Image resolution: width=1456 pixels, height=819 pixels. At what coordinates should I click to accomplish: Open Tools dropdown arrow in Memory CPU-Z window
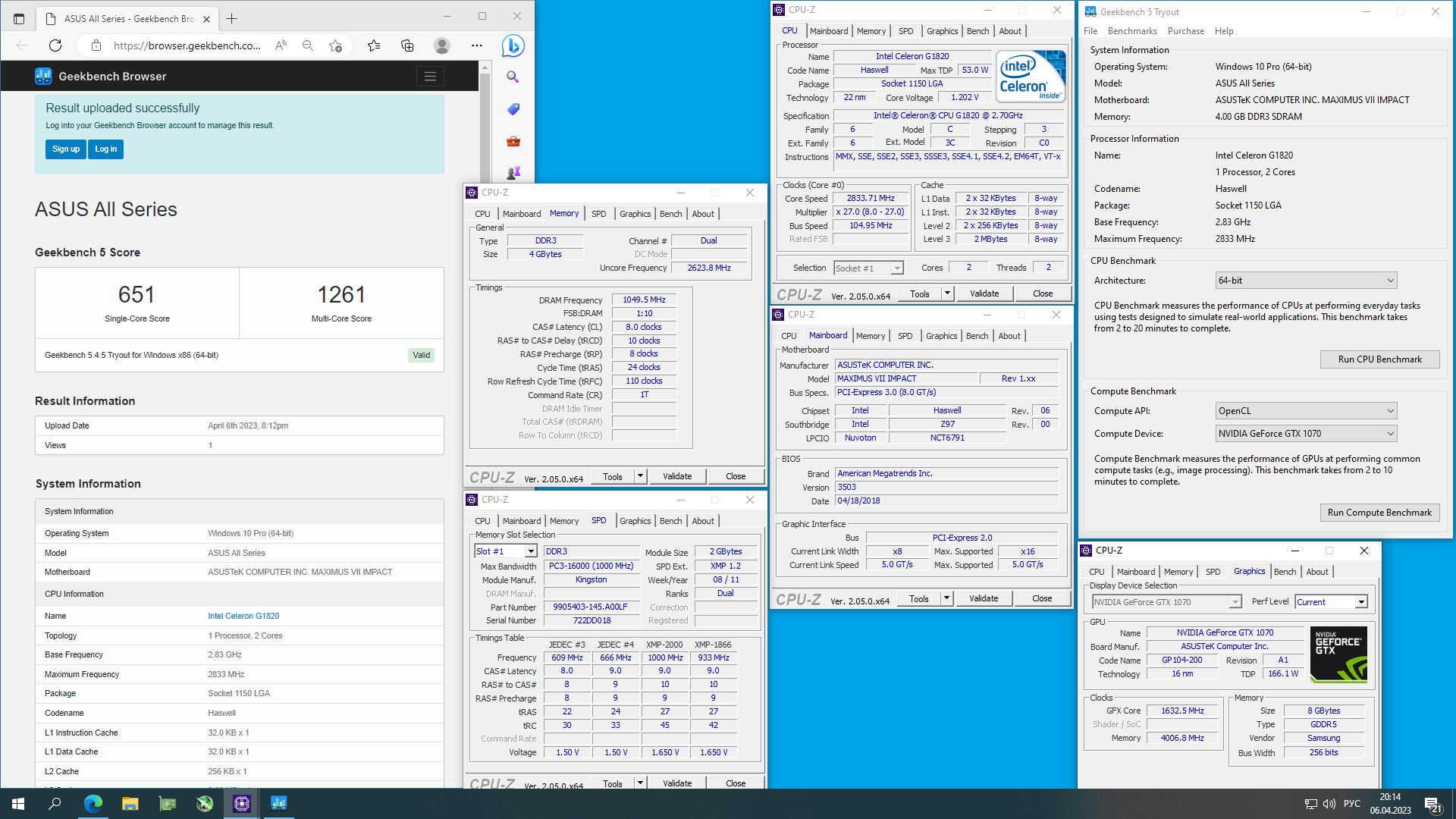(x=640, y=476)
